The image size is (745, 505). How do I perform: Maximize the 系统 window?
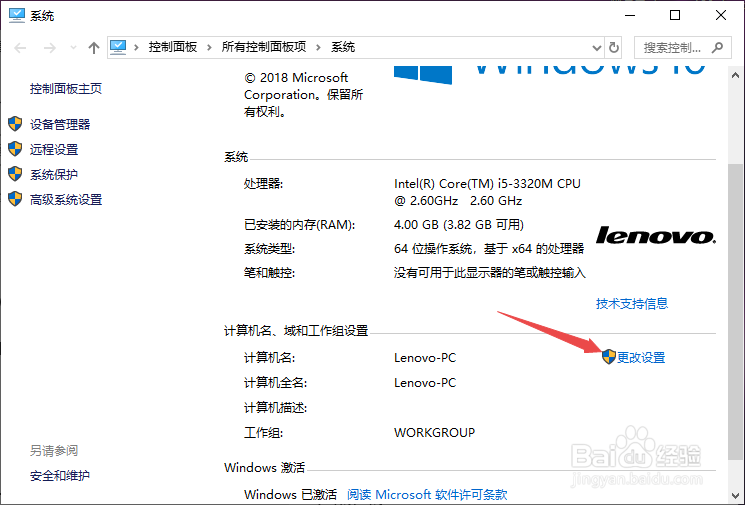coord(675,15)
